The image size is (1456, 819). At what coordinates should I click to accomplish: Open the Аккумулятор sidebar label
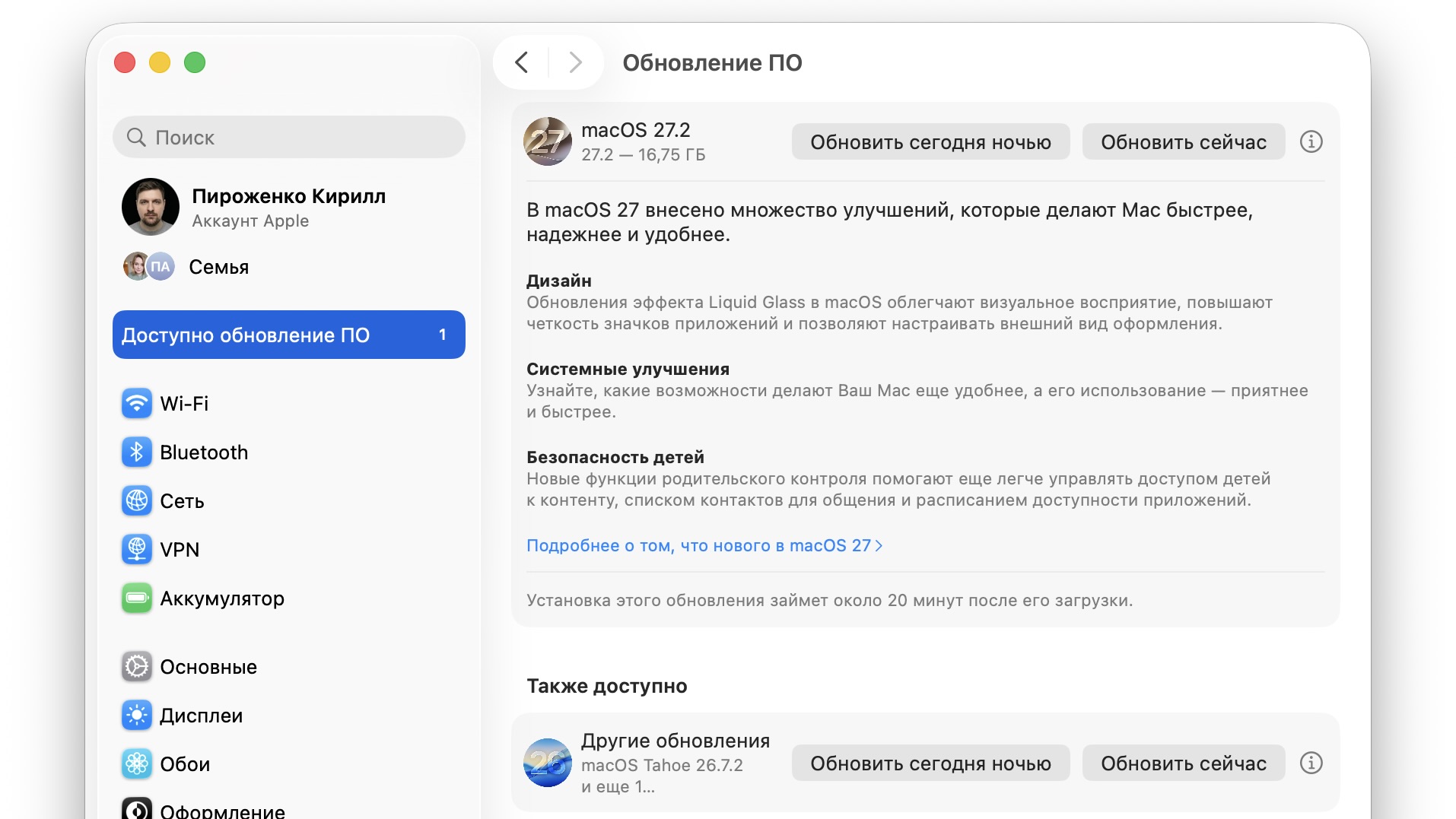pyautogui.click(x=222, y=599)
